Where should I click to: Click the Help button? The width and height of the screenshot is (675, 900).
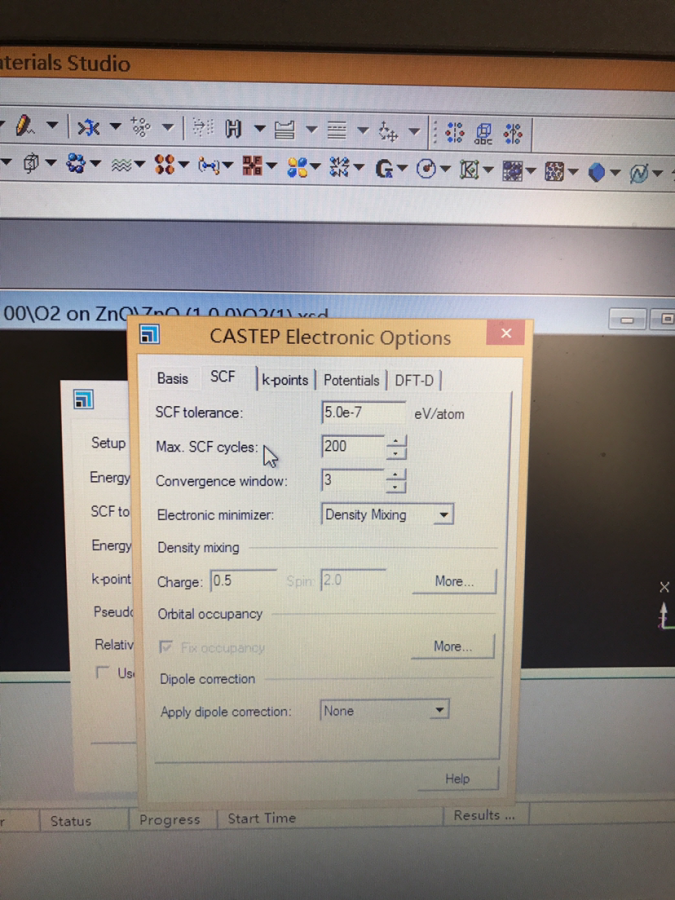[457, 779]
